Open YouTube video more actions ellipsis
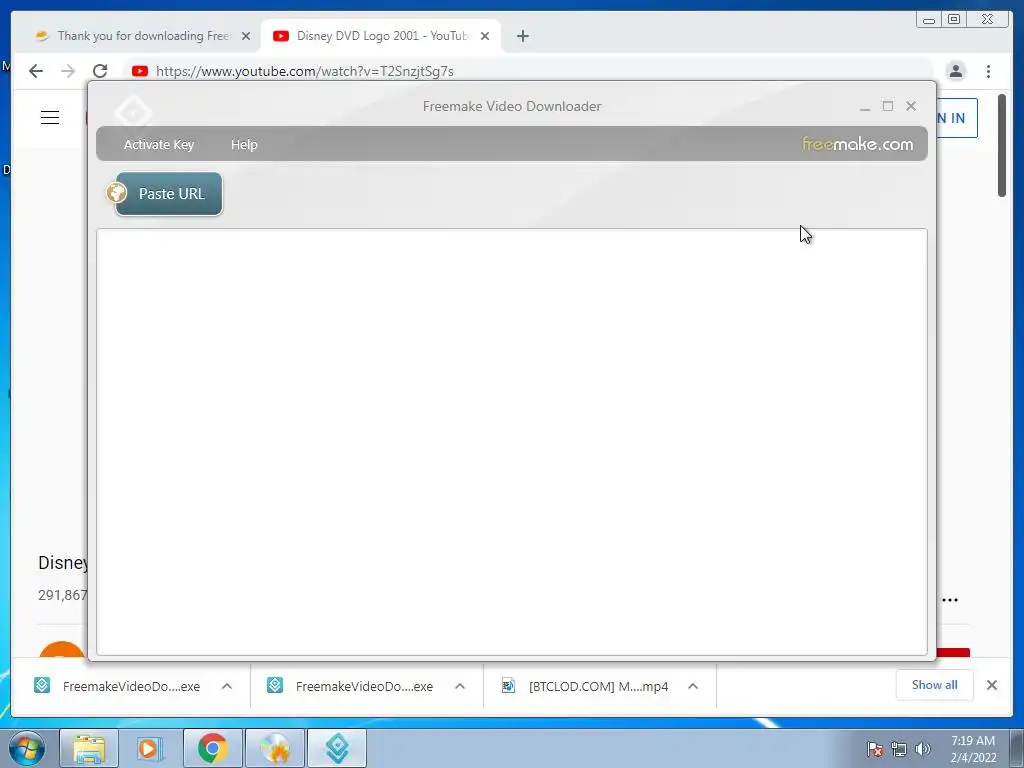Image resolution: width=1024 pixels, height=768 pixels. 950,600
